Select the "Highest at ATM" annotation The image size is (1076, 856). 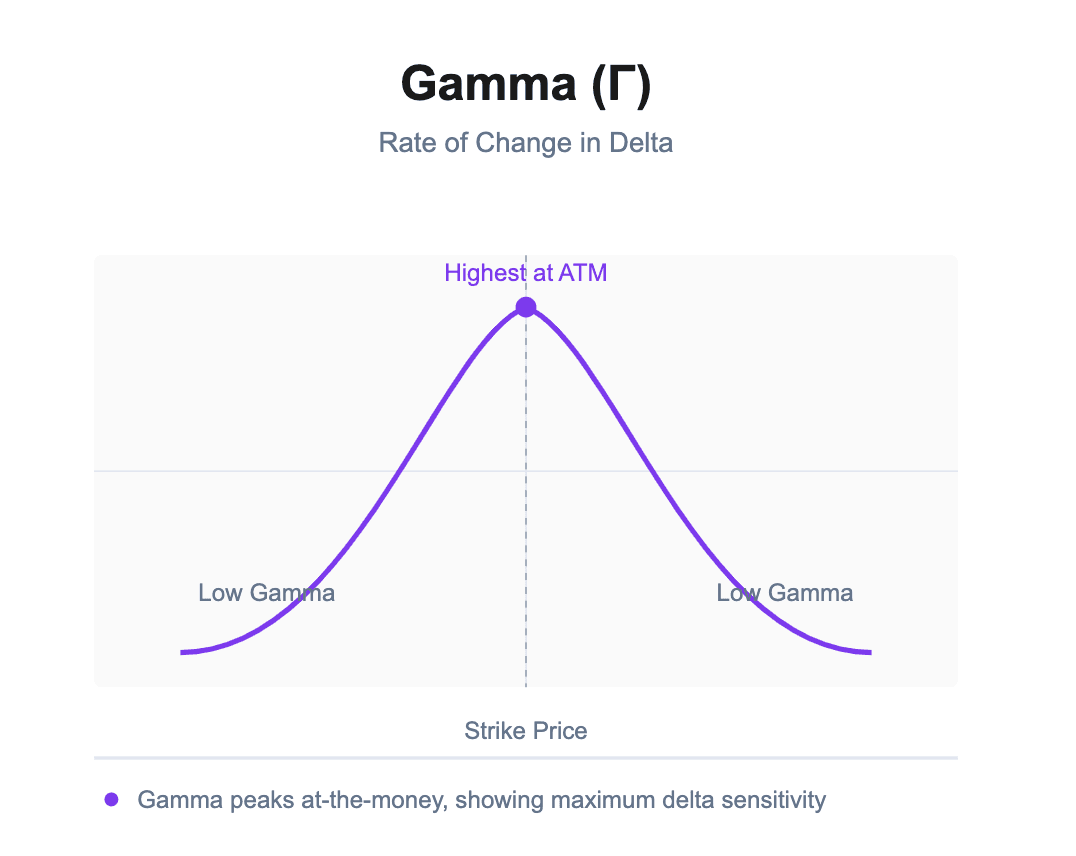[525, 273]
